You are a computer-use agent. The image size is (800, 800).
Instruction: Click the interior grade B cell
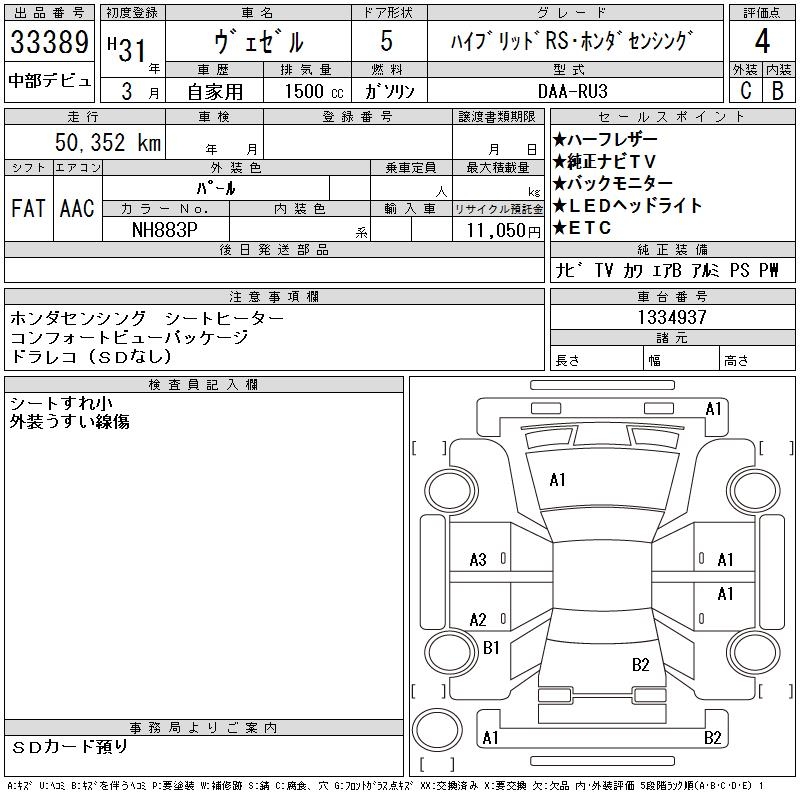pyautogui.click(x=778, y=90)
